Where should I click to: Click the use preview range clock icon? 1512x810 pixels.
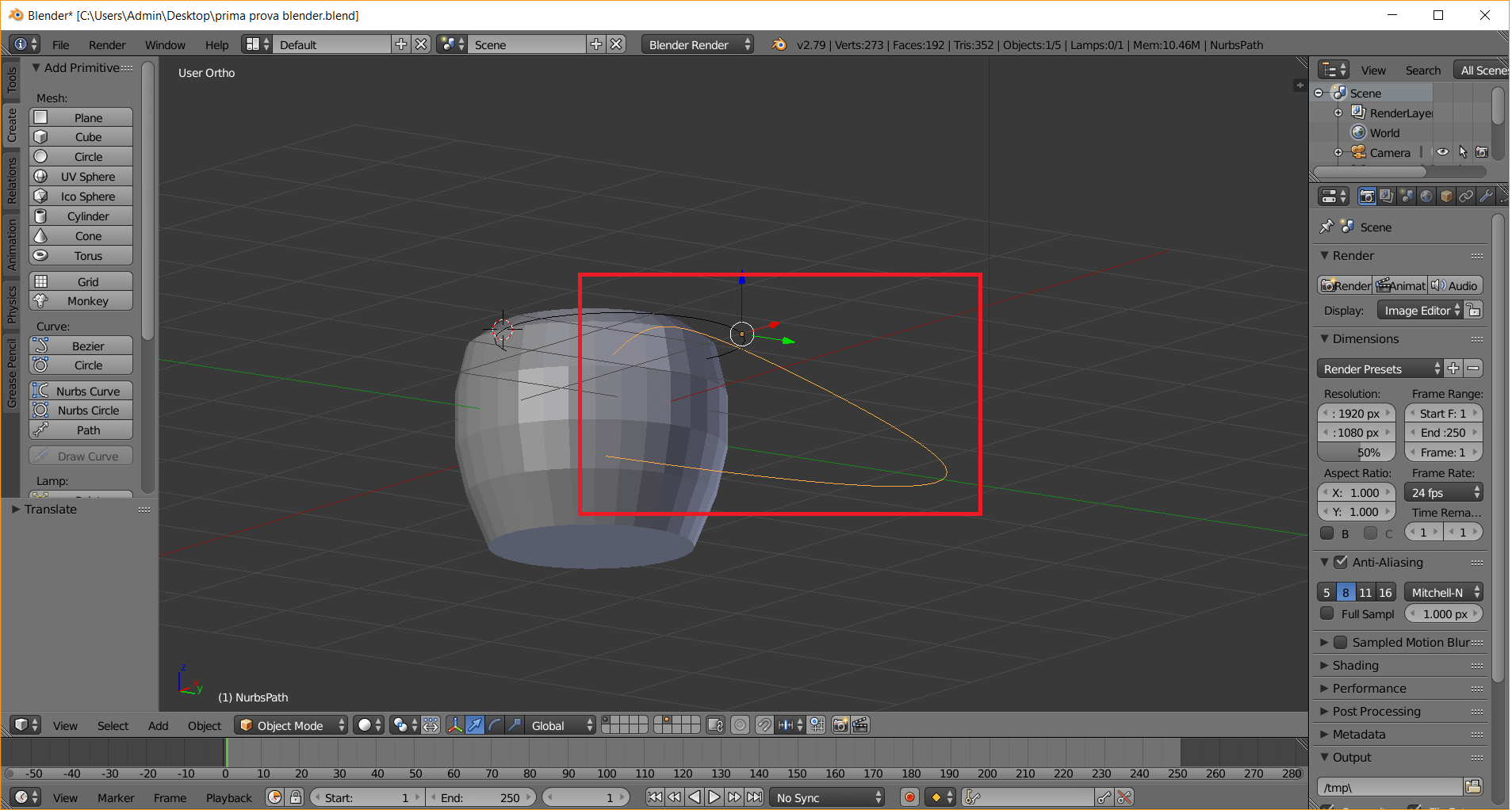275,797
